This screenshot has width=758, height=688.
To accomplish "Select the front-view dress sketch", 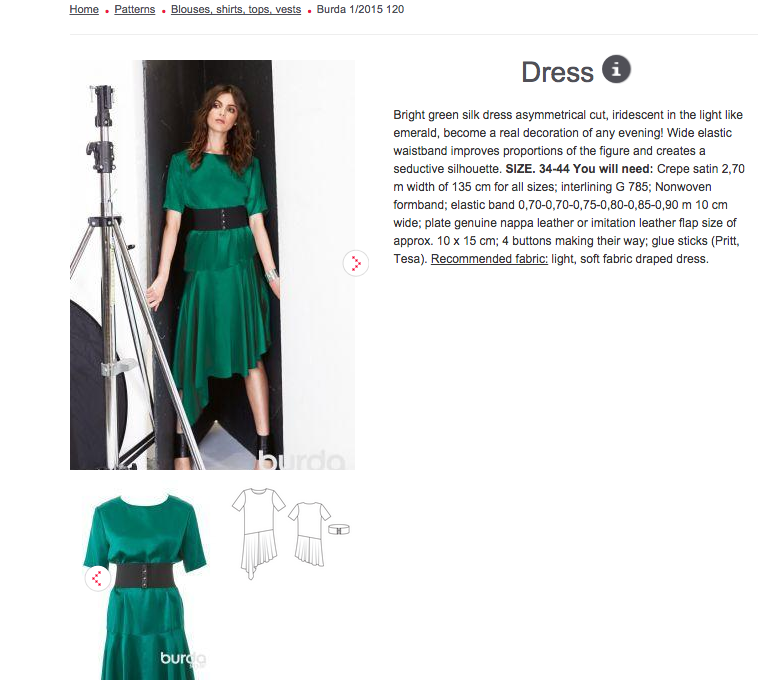I will pos(259,533).
